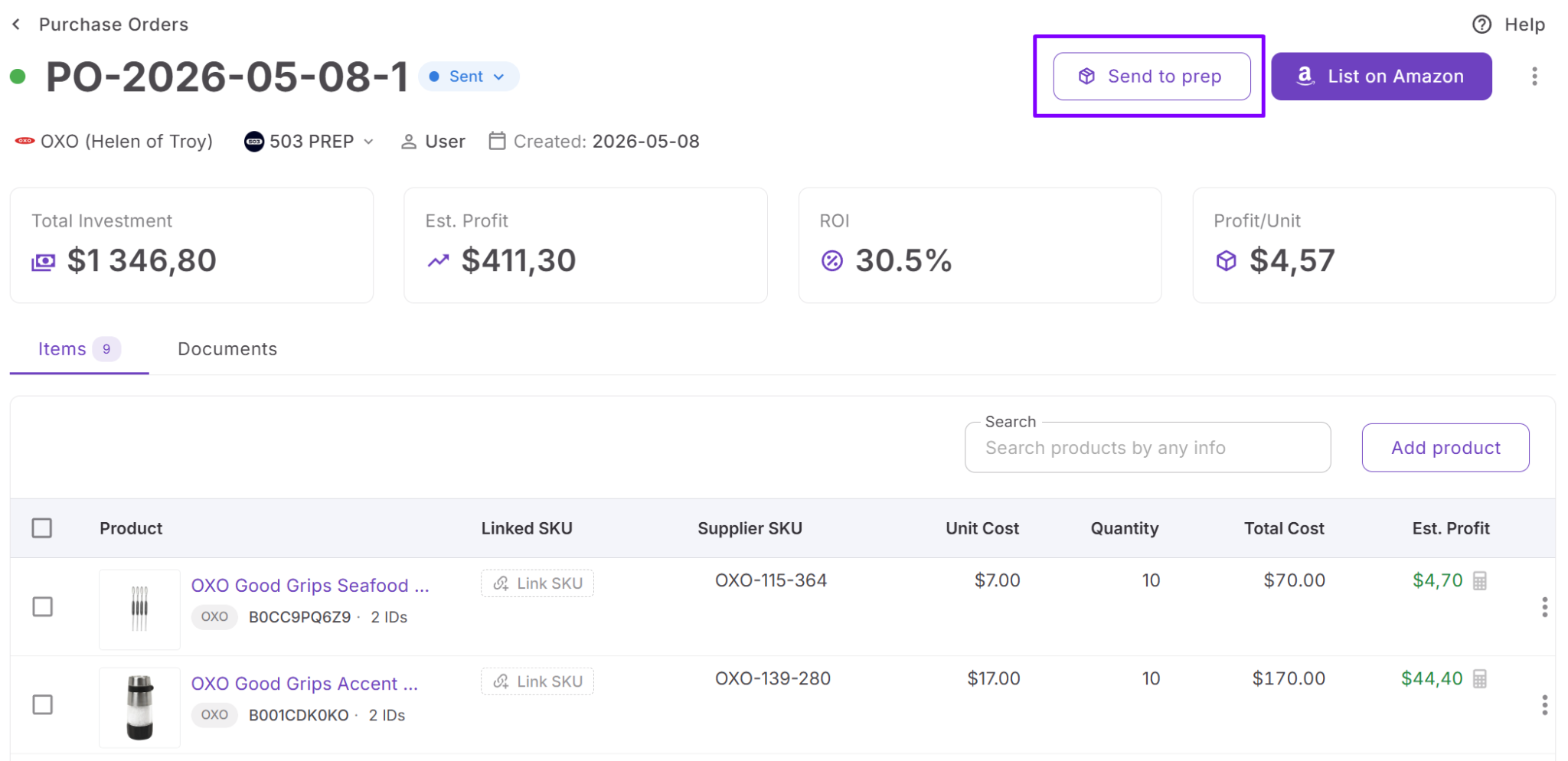Image resolution: width=1568 pixels, height=761 pixels.
Task: Click the Profit/Unit box icon
Action: [x=1227, y=261]
